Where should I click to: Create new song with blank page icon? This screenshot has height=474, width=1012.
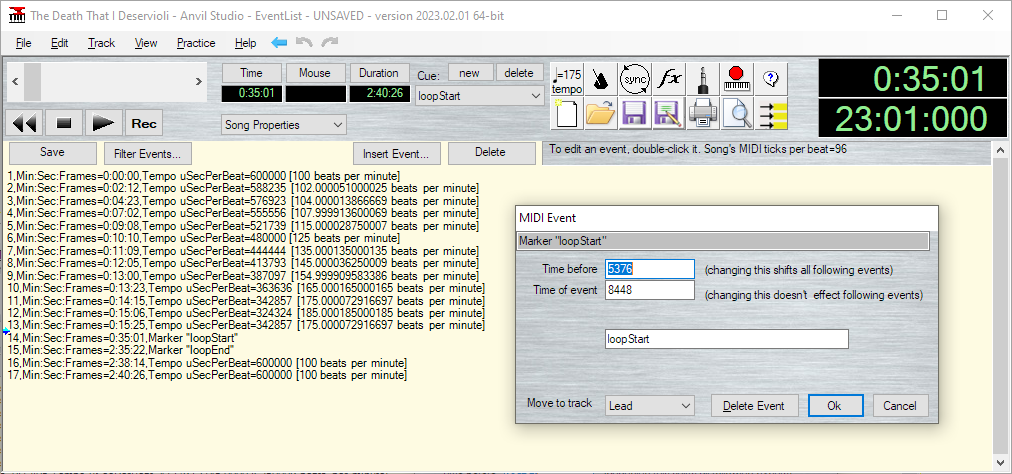[x=567, y=114]
